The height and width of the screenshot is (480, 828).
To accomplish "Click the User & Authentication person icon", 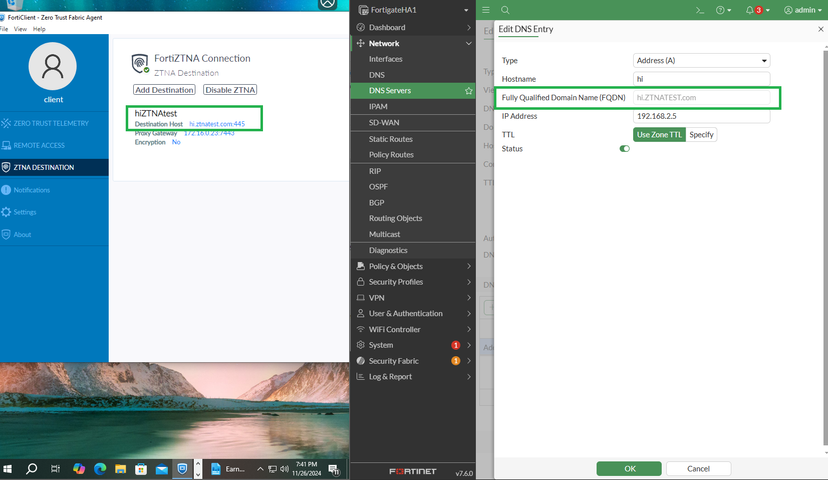I will tap(361, 313).
